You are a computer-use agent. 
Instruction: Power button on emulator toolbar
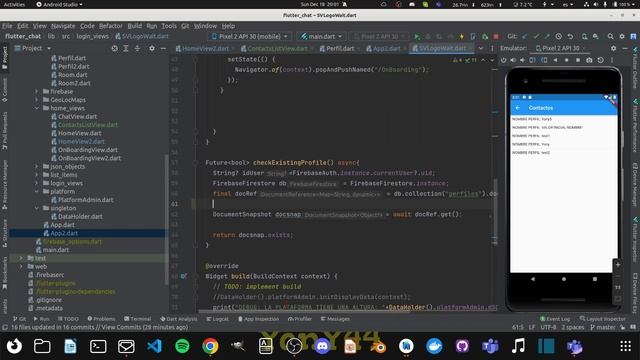point(503,60)
